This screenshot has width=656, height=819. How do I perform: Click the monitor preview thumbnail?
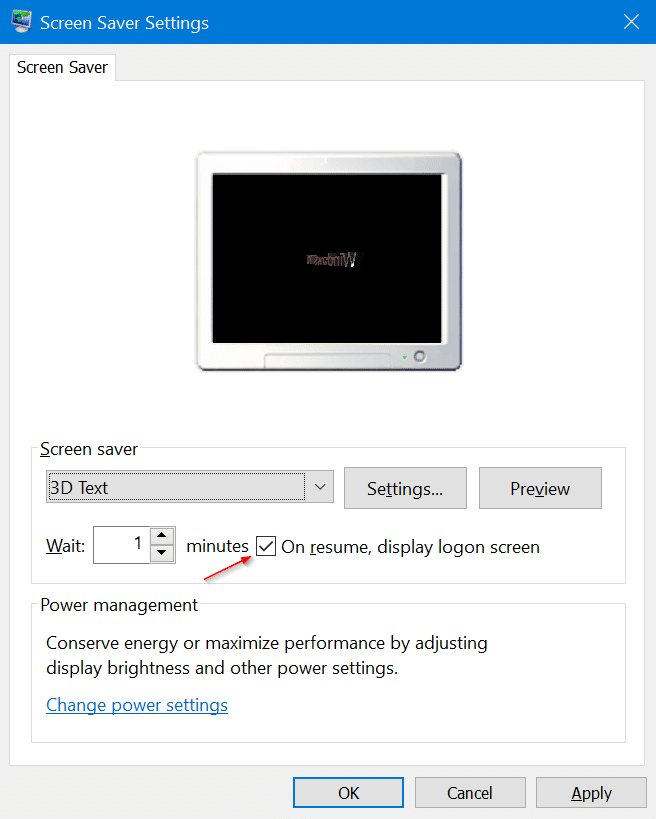[329, 261]
